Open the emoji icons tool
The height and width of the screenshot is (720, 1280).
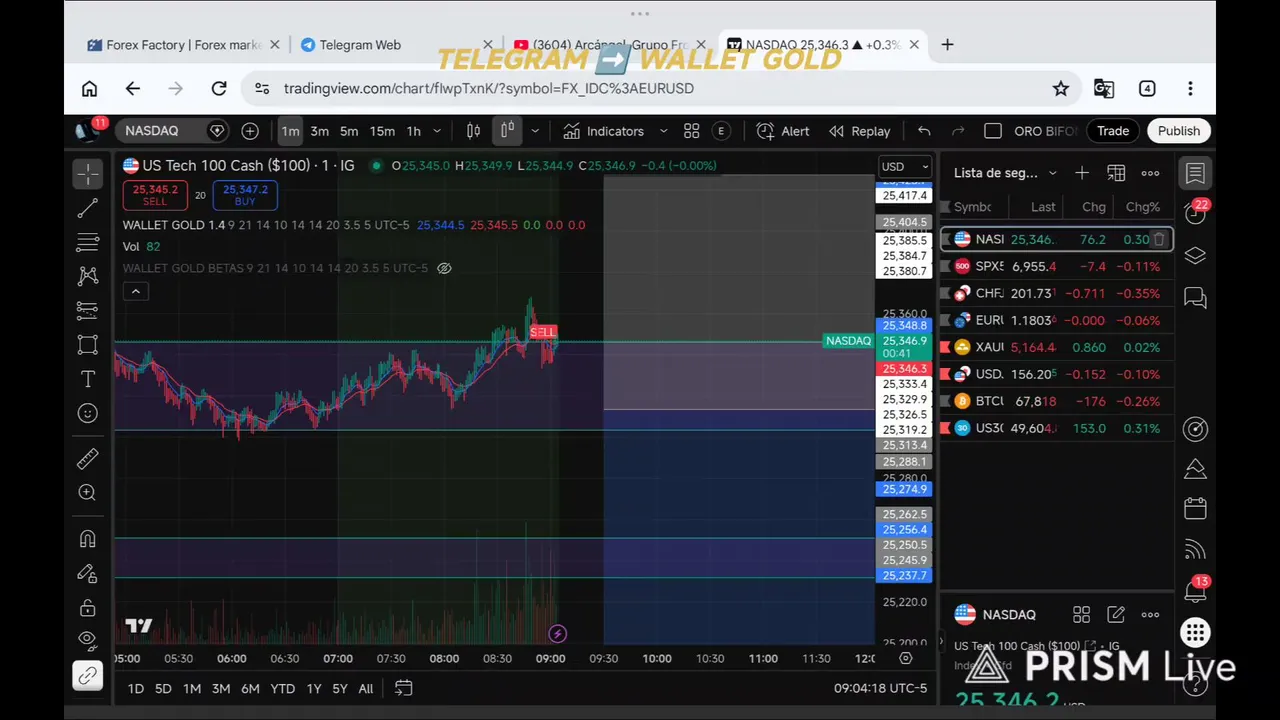(88, 413)
